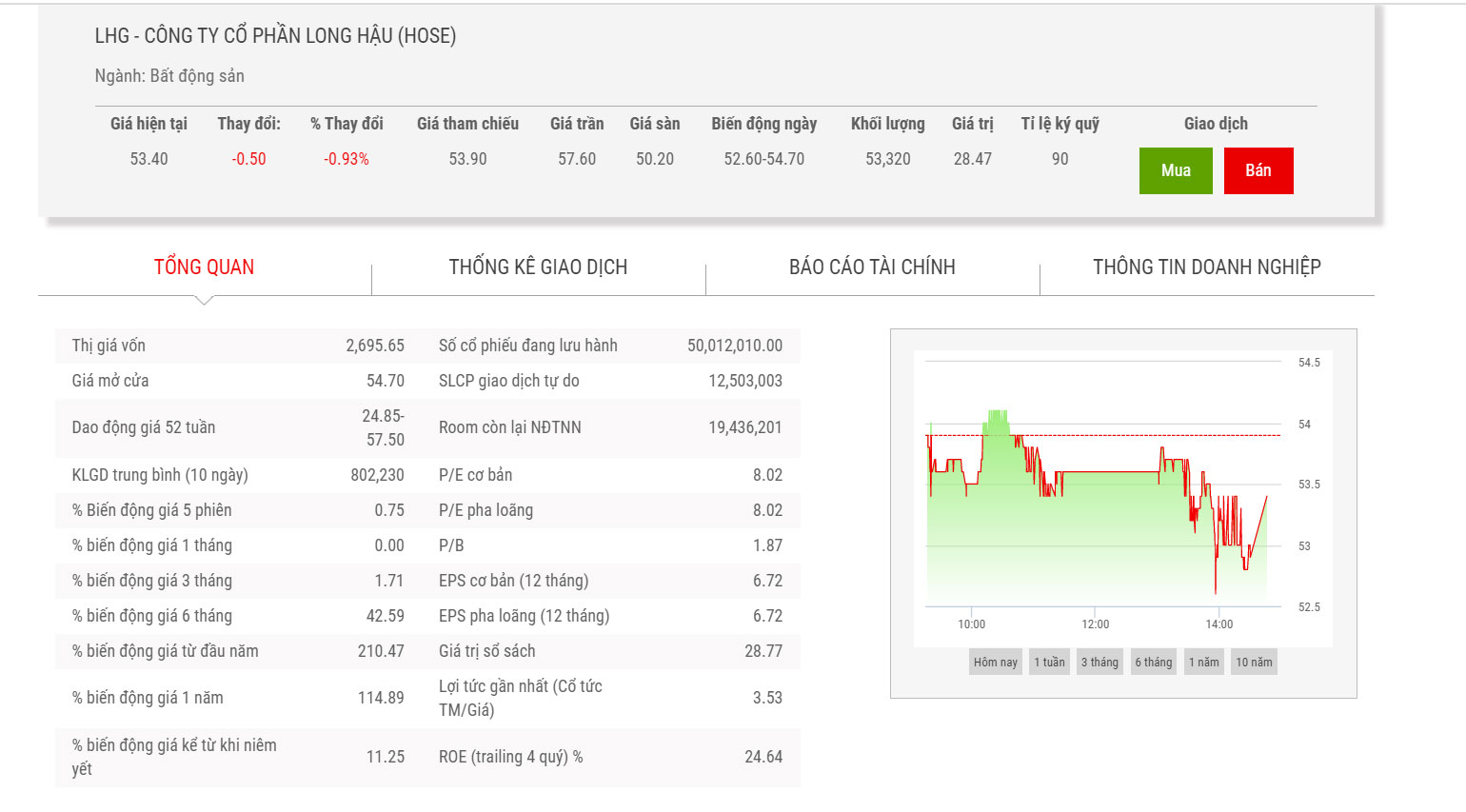Select the ROE (trailing 4 quý) row
Image resolution: width=1466 pixels, height=812 pixels.
click(609, 757)
